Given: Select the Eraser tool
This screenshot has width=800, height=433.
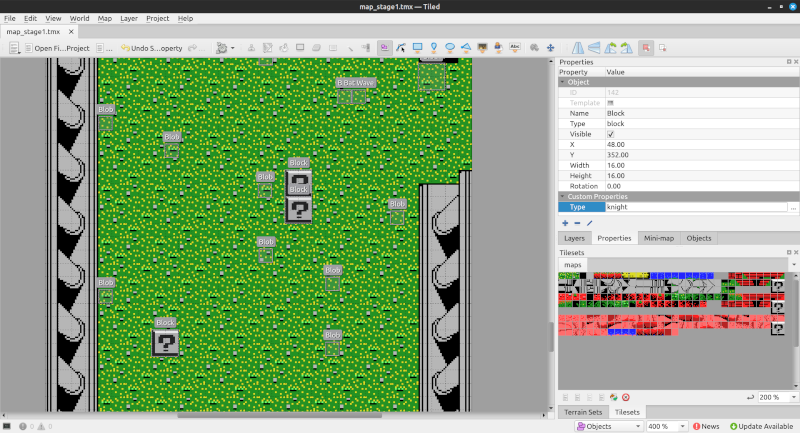Looking at the screenshot, I should [316, 48].
